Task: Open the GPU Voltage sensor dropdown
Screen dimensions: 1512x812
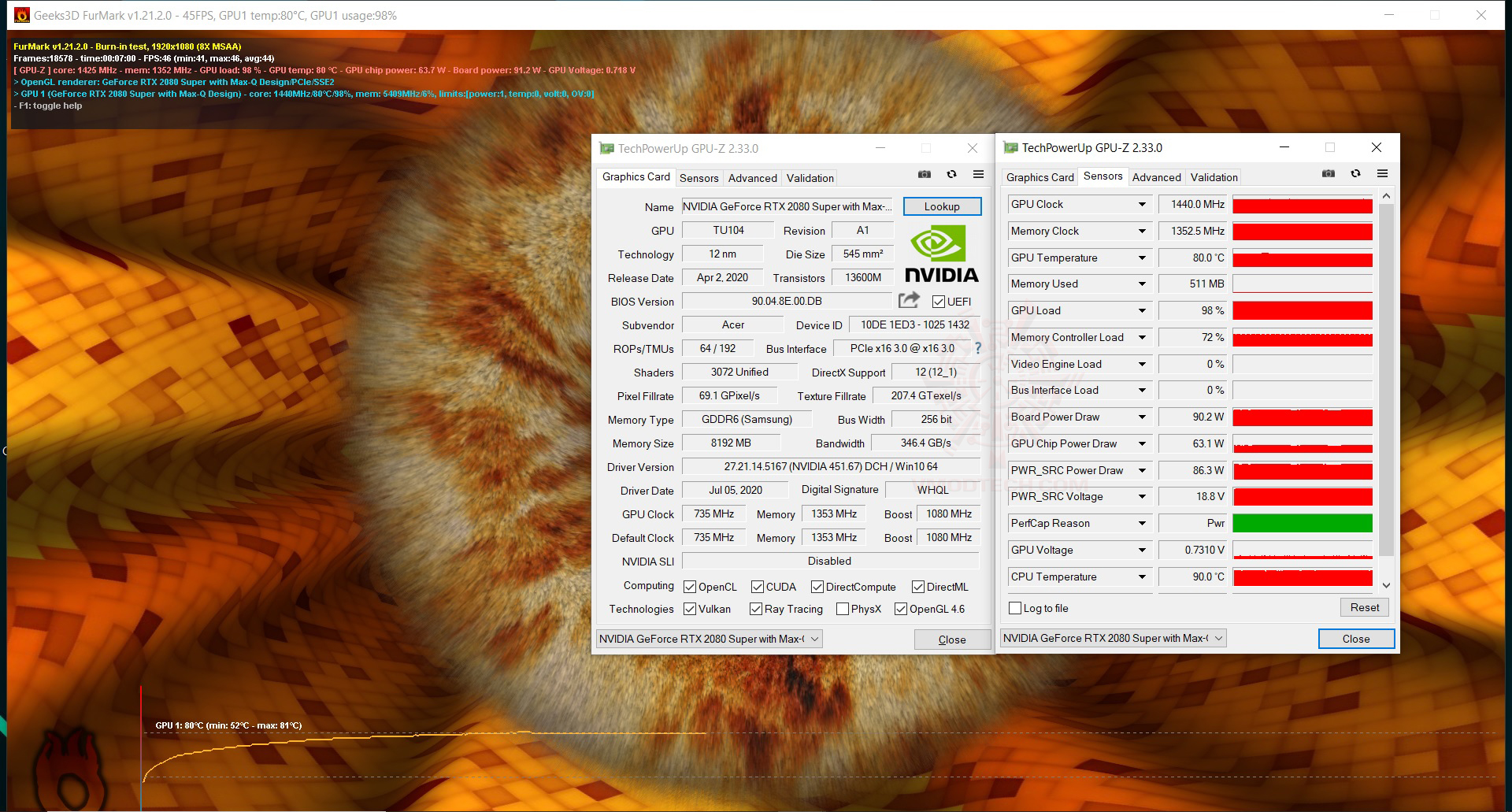Action: [1142, 551]
